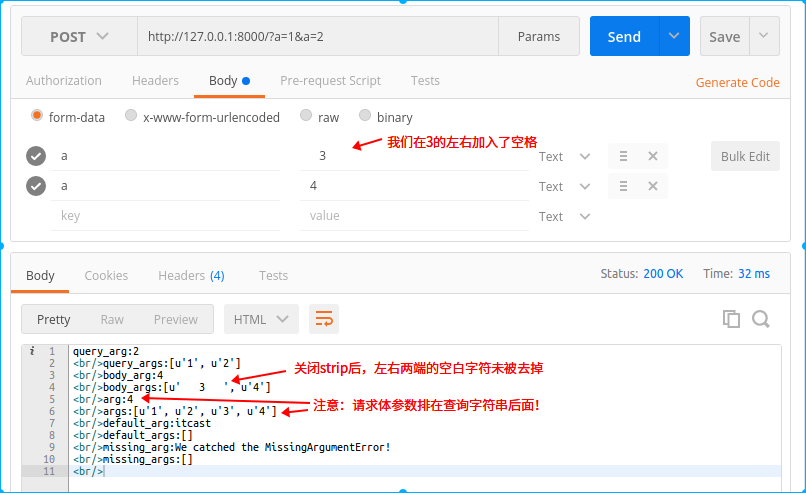Click the second row's drag handle icon

tap(623, 186)
